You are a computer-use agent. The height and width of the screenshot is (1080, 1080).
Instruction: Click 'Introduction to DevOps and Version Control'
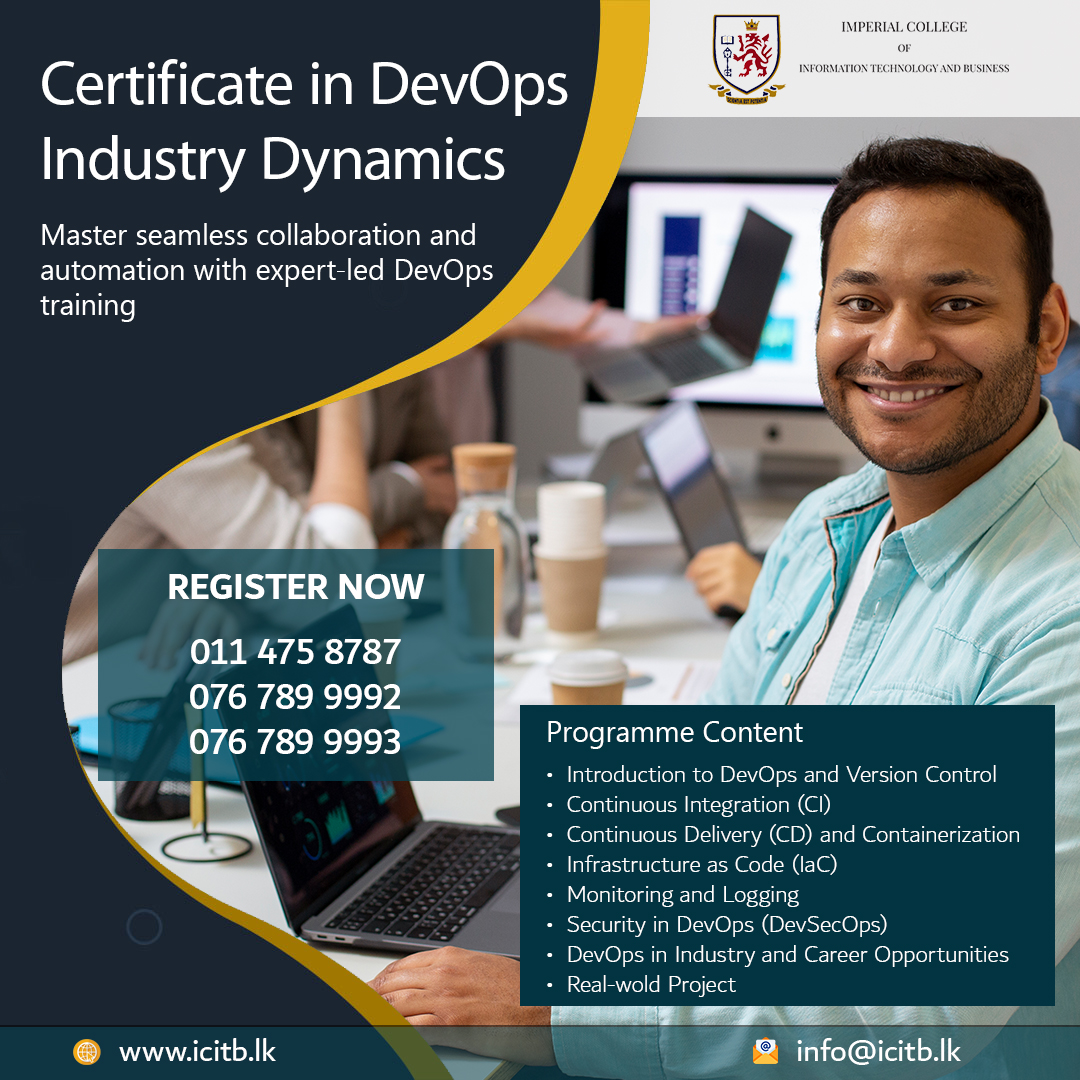pyautogui.click(x=782, y=775)
